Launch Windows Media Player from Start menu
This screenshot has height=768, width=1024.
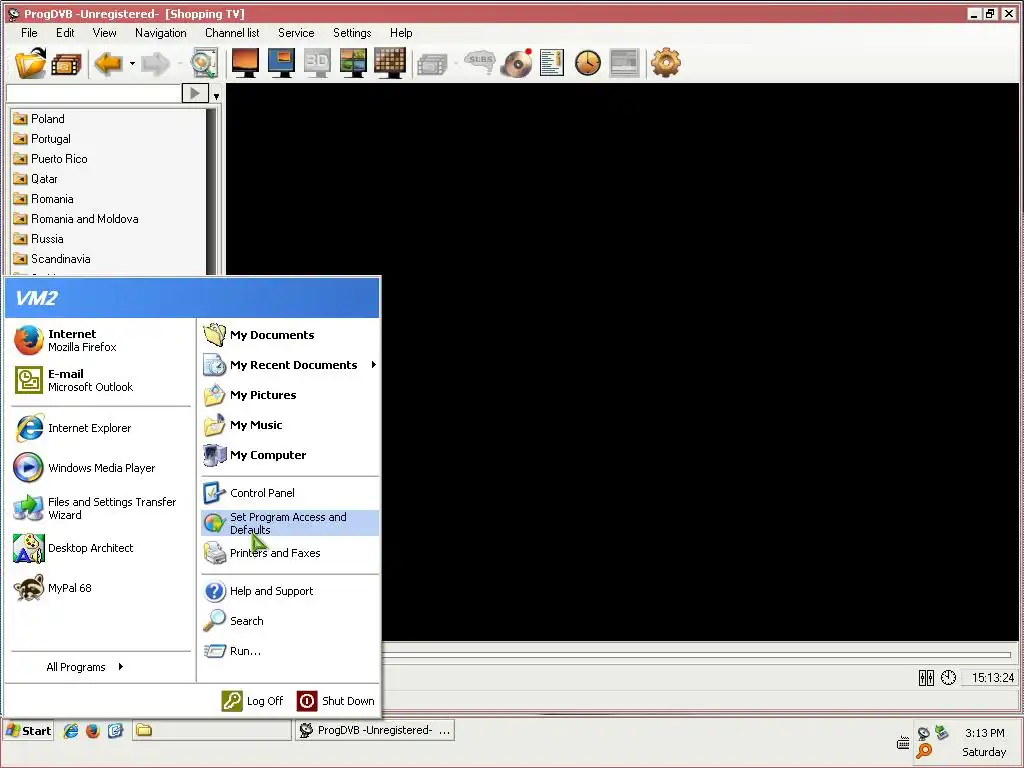click(101, 468)
